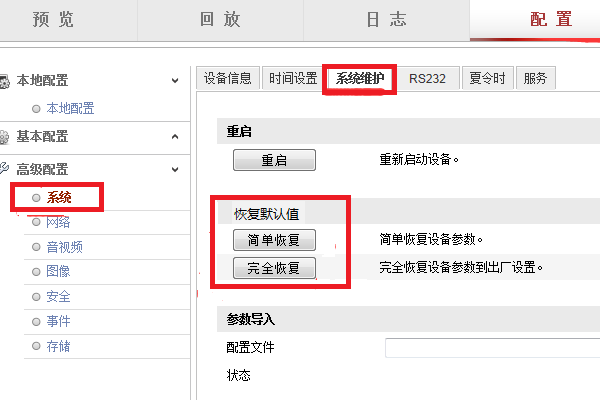This screenshot has width=600, height=400.
Task: Select the 配置 (Configuration) top tab
Action: [x=551, y=19]
